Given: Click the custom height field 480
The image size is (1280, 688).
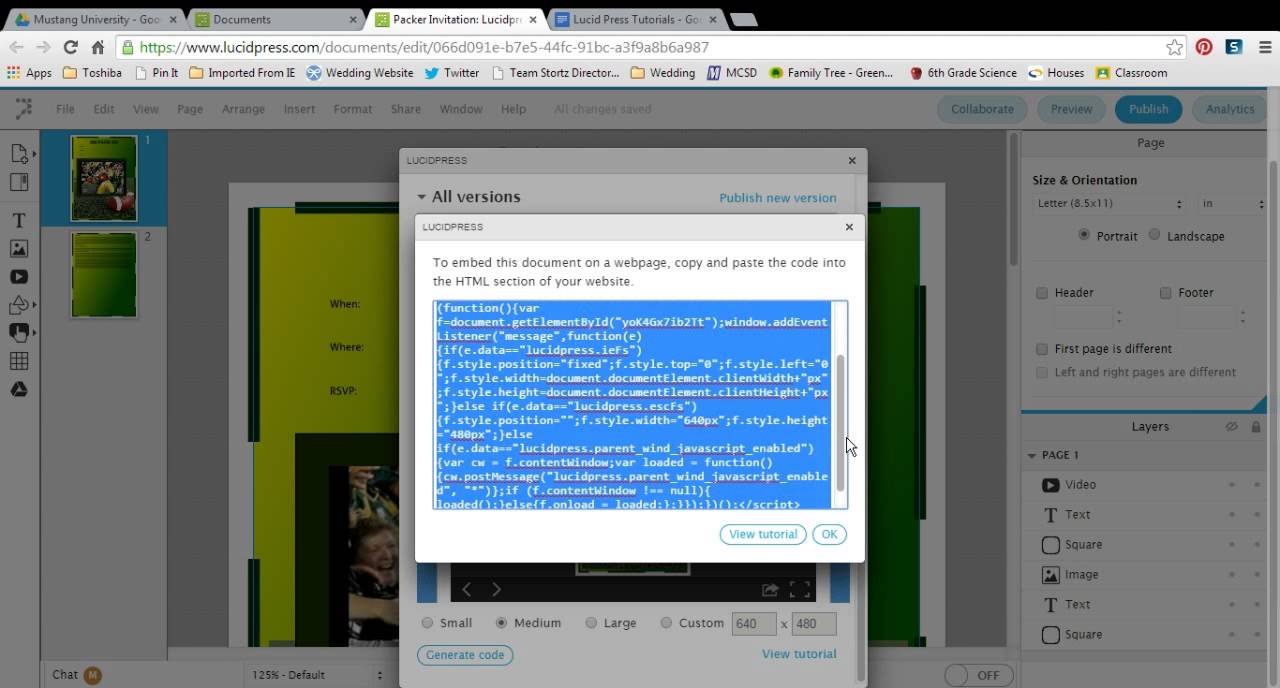Looking at the screenshot, I should tap(814, 623).
